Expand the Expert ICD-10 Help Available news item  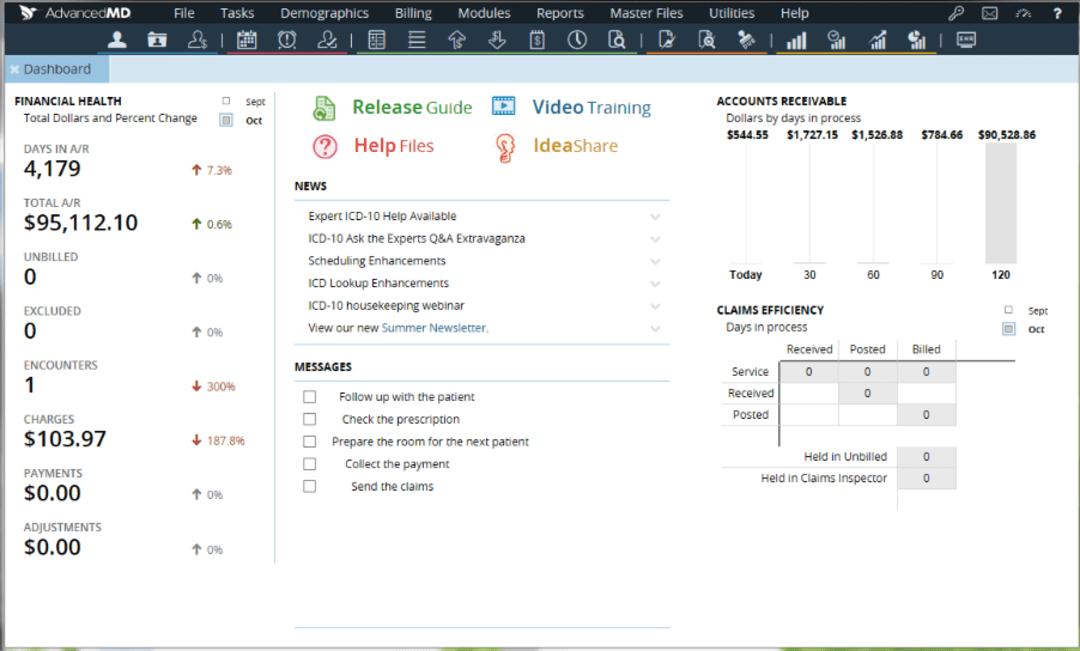pyautogui.click(x=655, y=216)
